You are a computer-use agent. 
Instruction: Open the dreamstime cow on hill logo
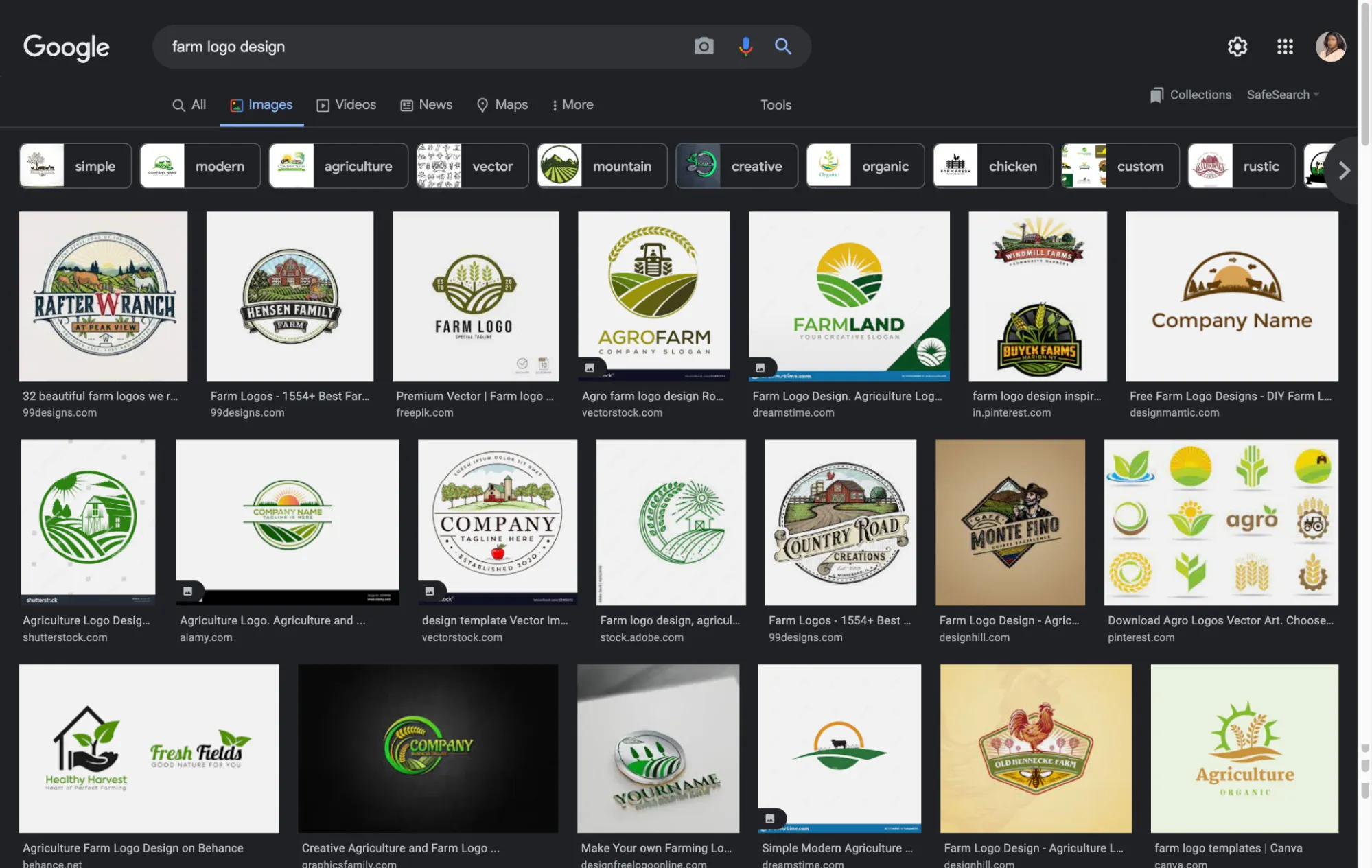point(839,749)
